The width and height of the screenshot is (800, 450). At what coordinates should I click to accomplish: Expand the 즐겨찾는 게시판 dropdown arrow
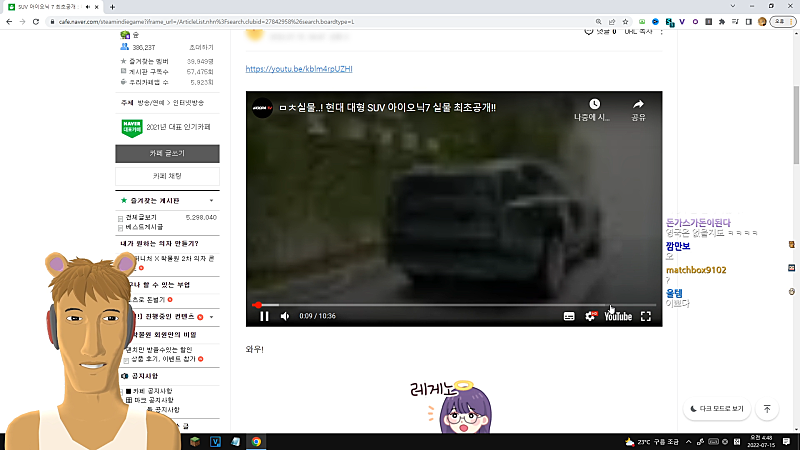[211, 201]
